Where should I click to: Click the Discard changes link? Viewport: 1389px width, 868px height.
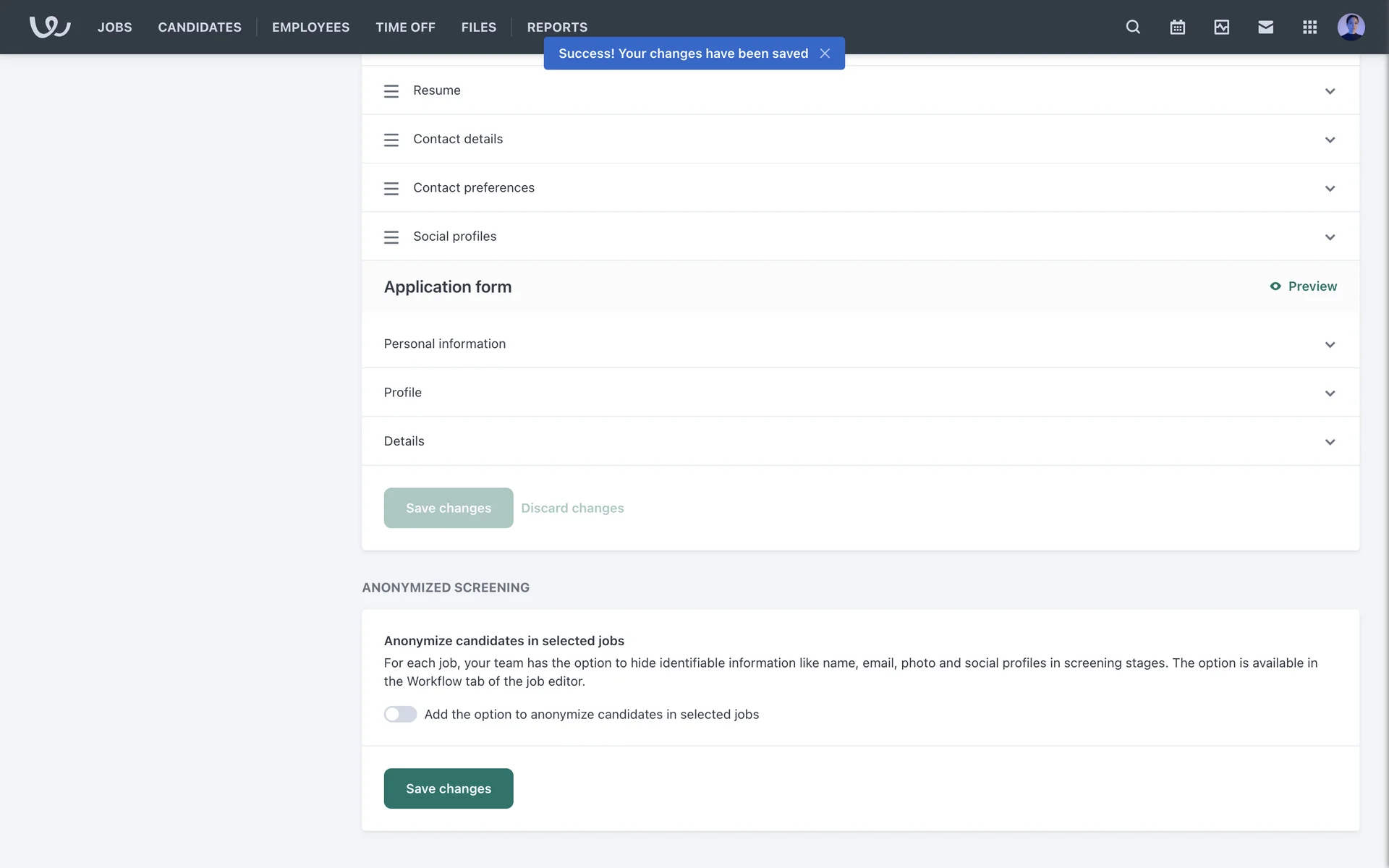(x=572, y=508)
